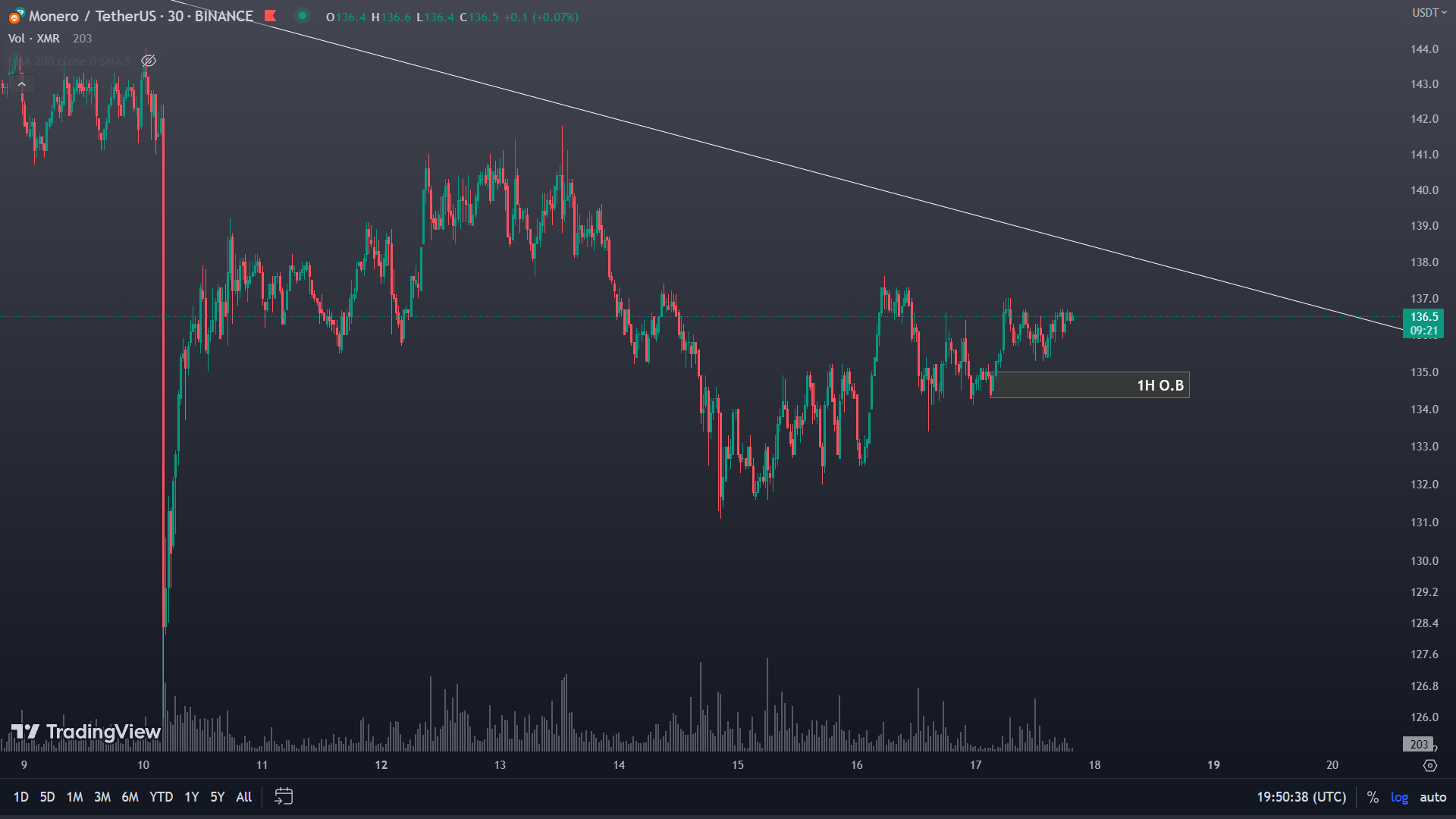Select the 1D date range

point(21,797)
